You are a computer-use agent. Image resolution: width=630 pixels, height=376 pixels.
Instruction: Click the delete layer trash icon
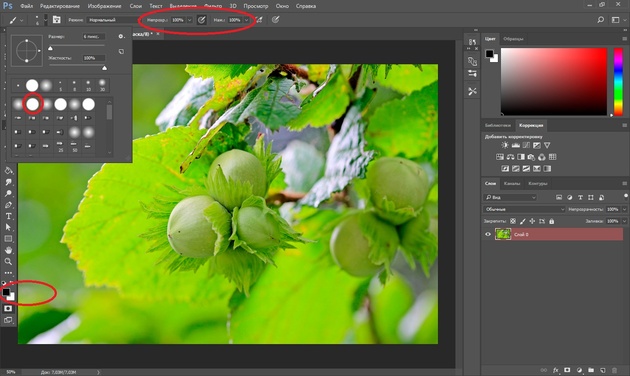tap(614, 370)
